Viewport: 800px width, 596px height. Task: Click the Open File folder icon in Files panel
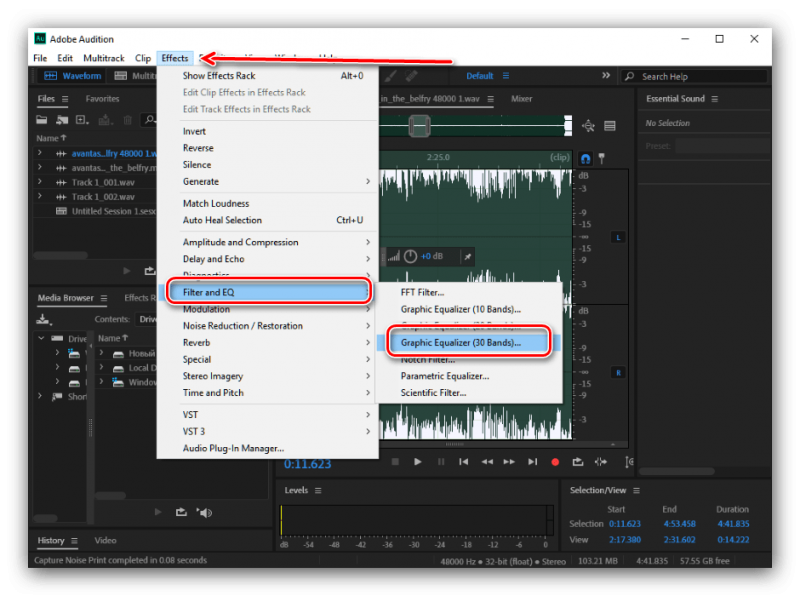41,120
